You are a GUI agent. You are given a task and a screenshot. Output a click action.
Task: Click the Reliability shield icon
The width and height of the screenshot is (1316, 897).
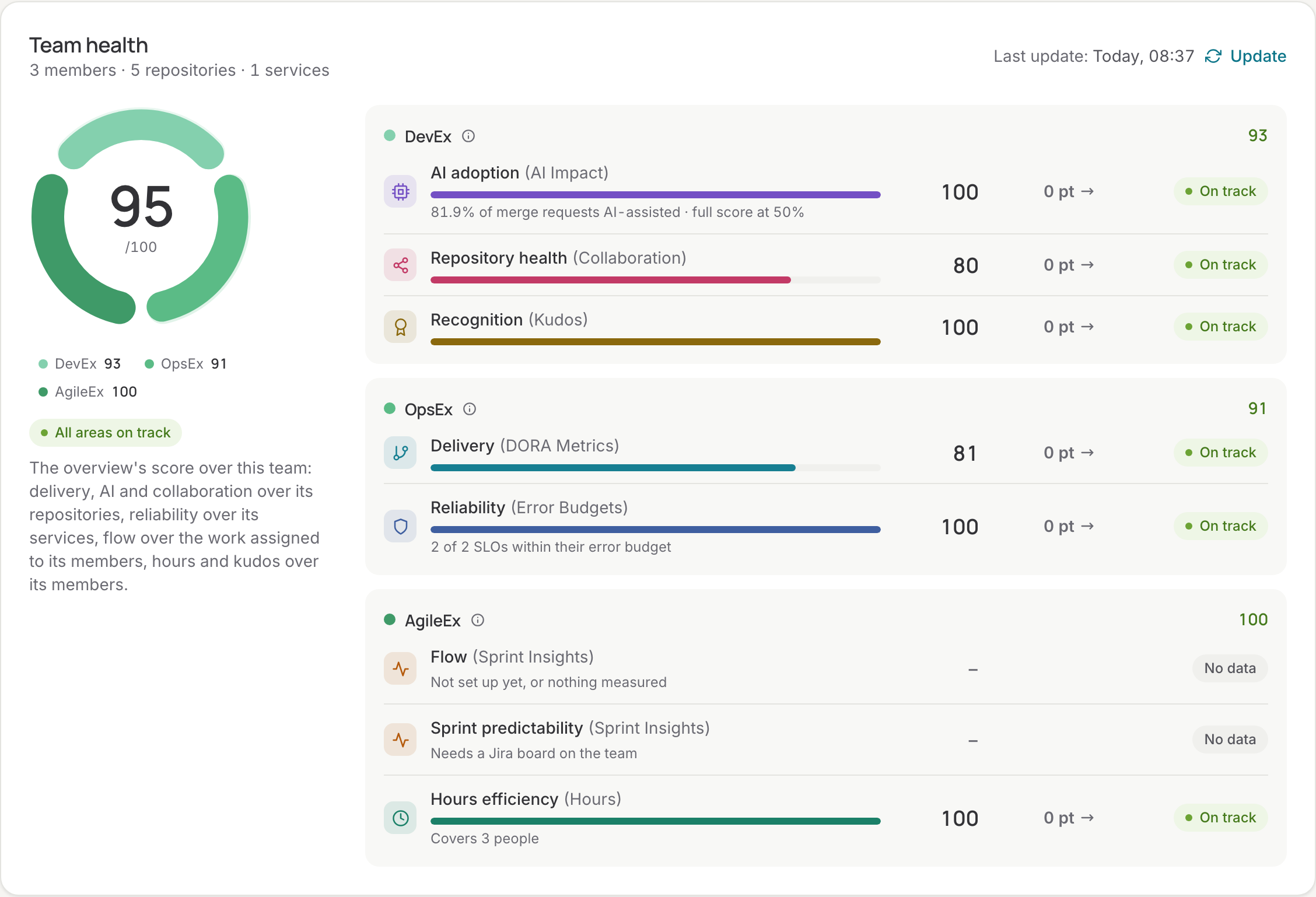coord(400,527)
